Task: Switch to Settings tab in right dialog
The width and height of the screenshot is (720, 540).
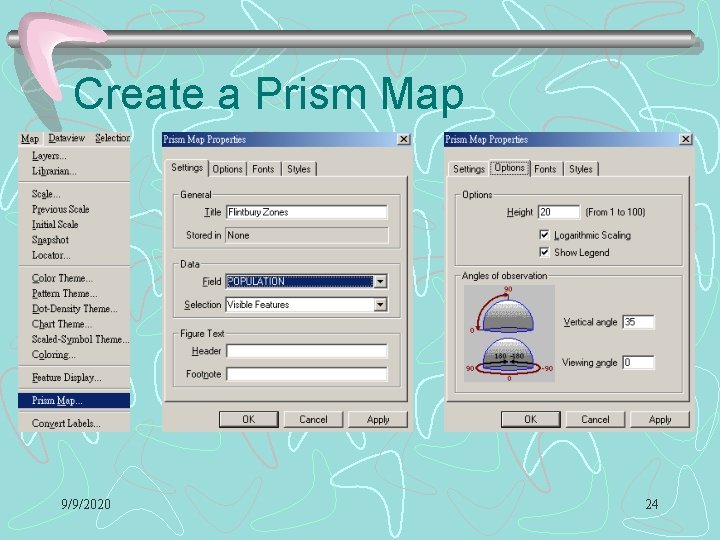Action: click(x=469, y=169)
